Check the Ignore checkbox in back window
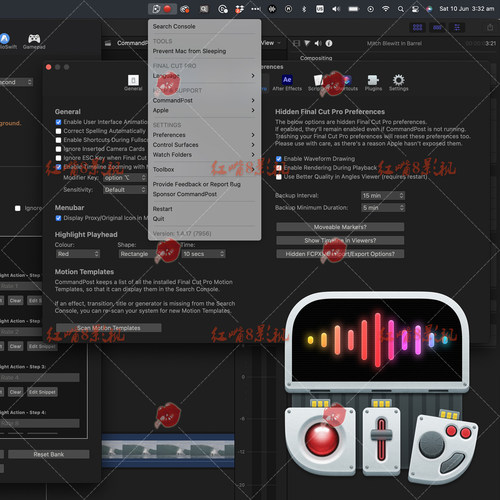This screenshot has width=500, height=500. point(18,208)
